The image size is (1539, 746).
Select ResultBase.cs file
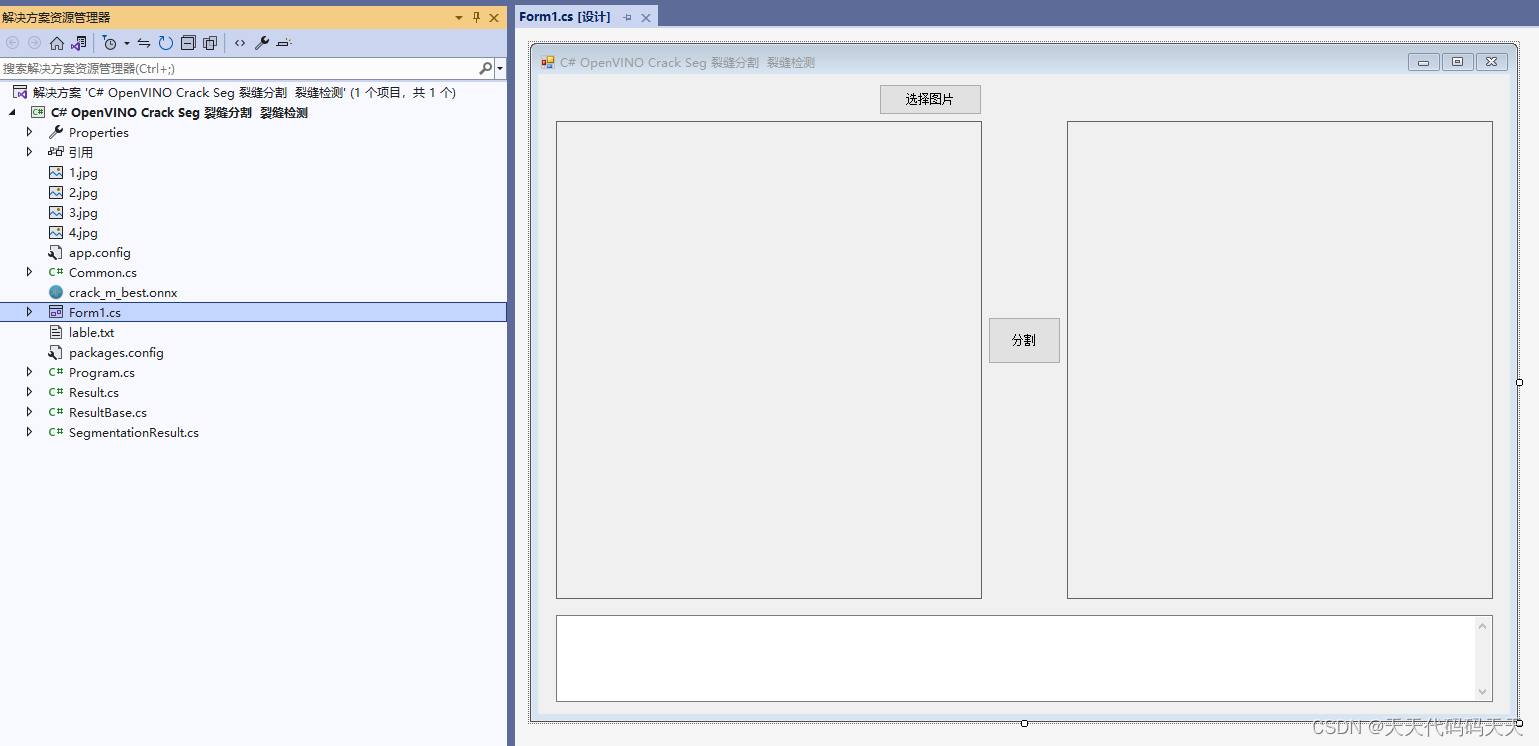107,412
